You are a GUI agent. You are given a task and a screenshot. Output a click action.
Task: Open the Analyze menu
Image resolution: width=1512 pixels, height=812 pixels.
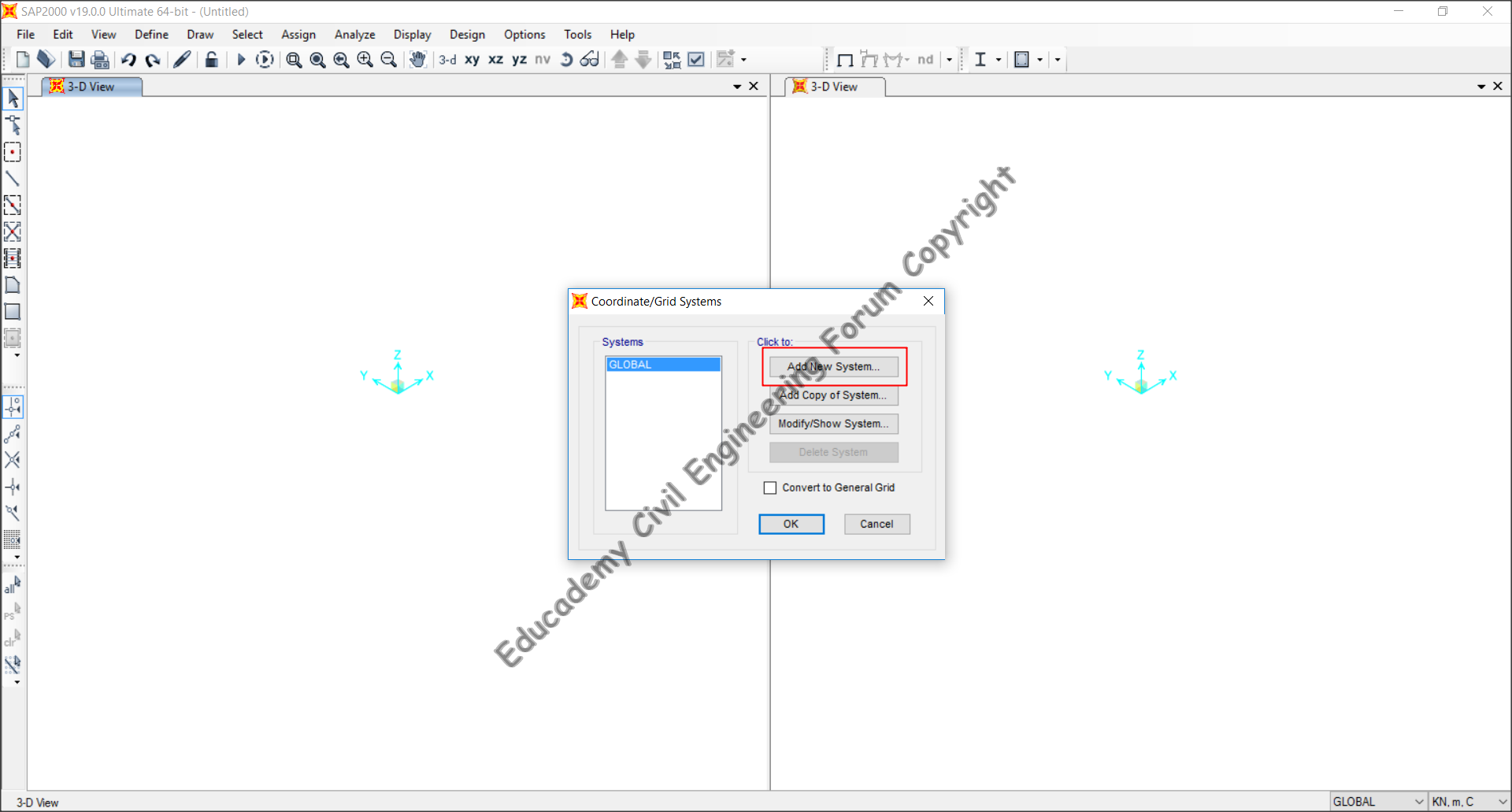[354, 35]
